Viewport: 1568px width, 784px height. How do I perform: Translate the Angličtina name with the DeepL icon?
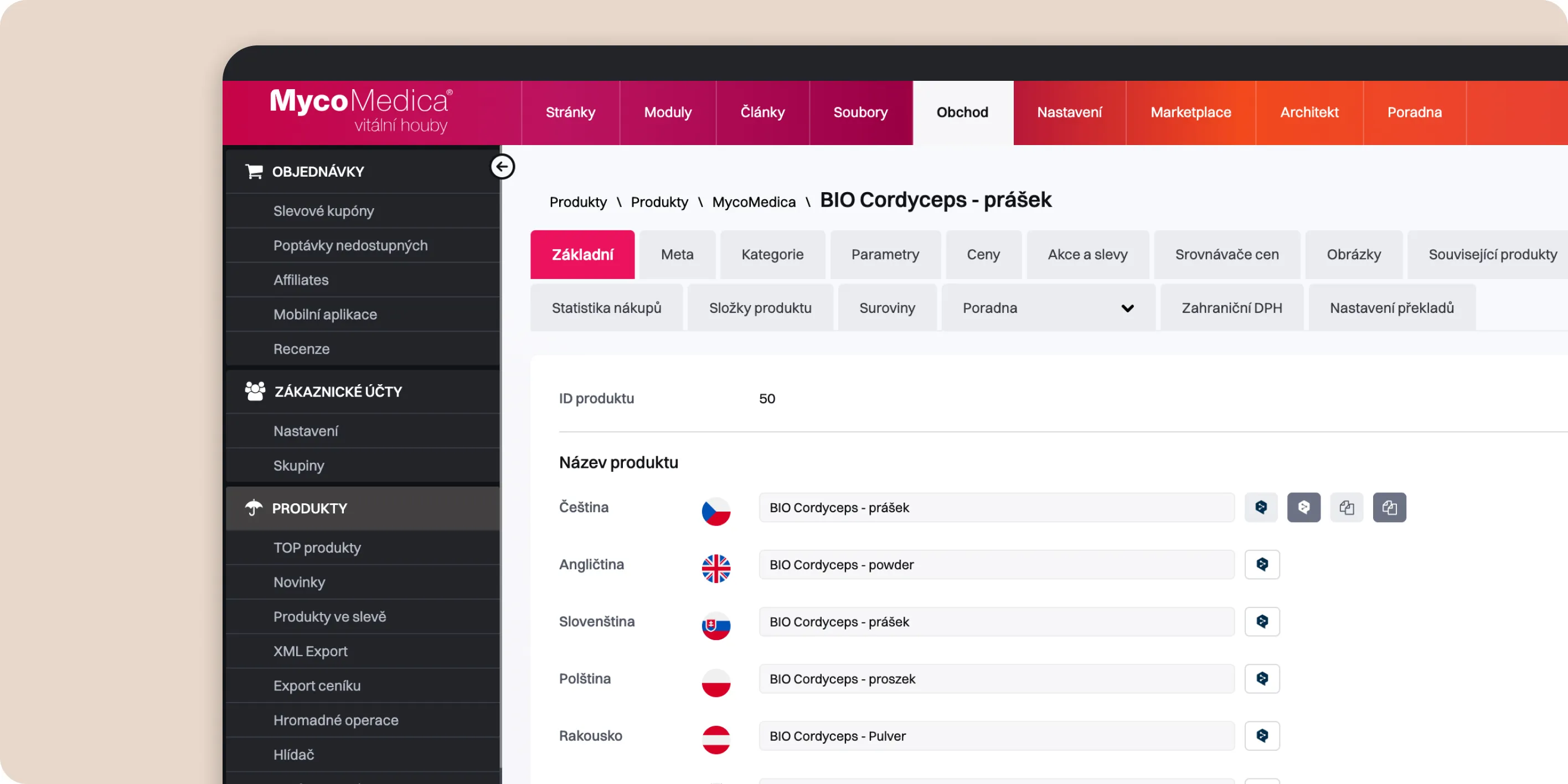[x=1262, y=564]
